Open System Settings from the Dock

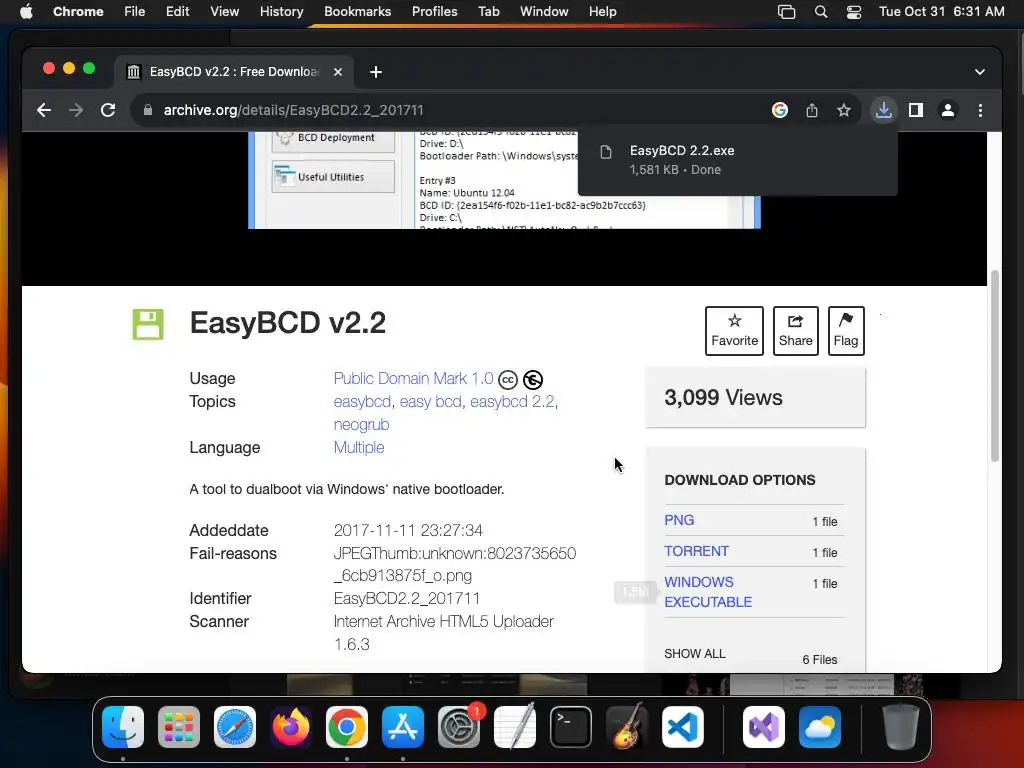click(459, 727)
